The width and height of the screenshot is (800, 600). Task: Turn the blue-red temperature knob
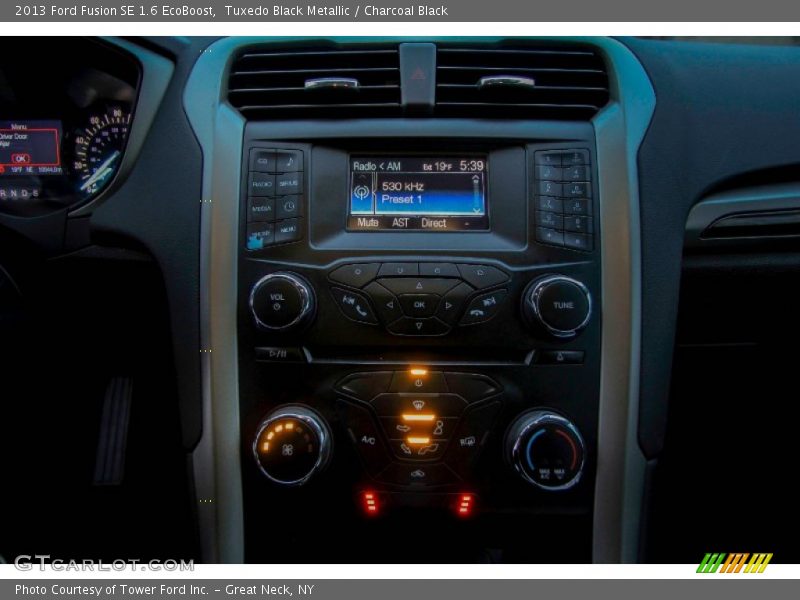[x=545, y=450]
